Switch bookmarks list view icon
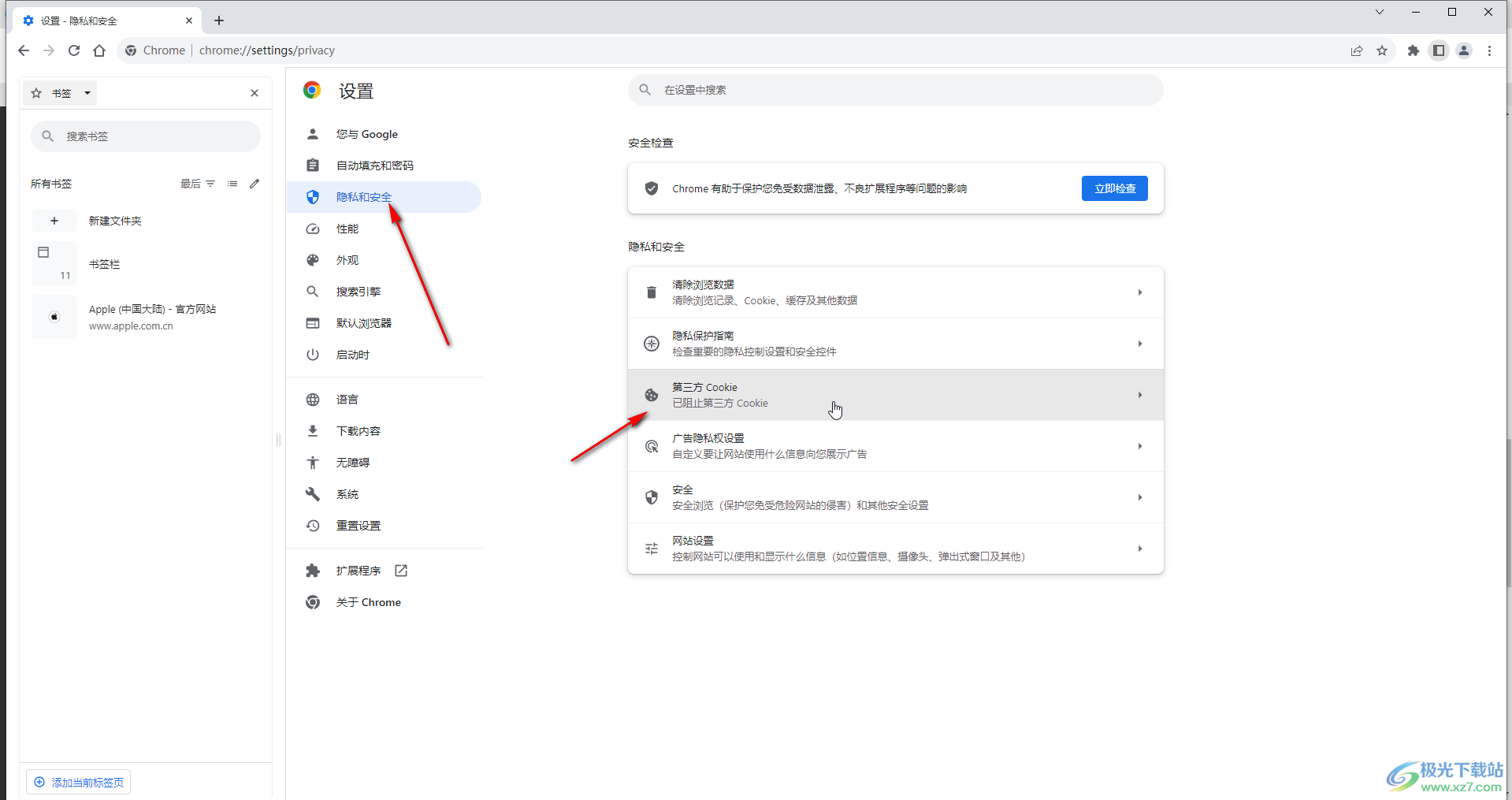1512x800 pixels. pyautogui.click(x=232, y=184)
